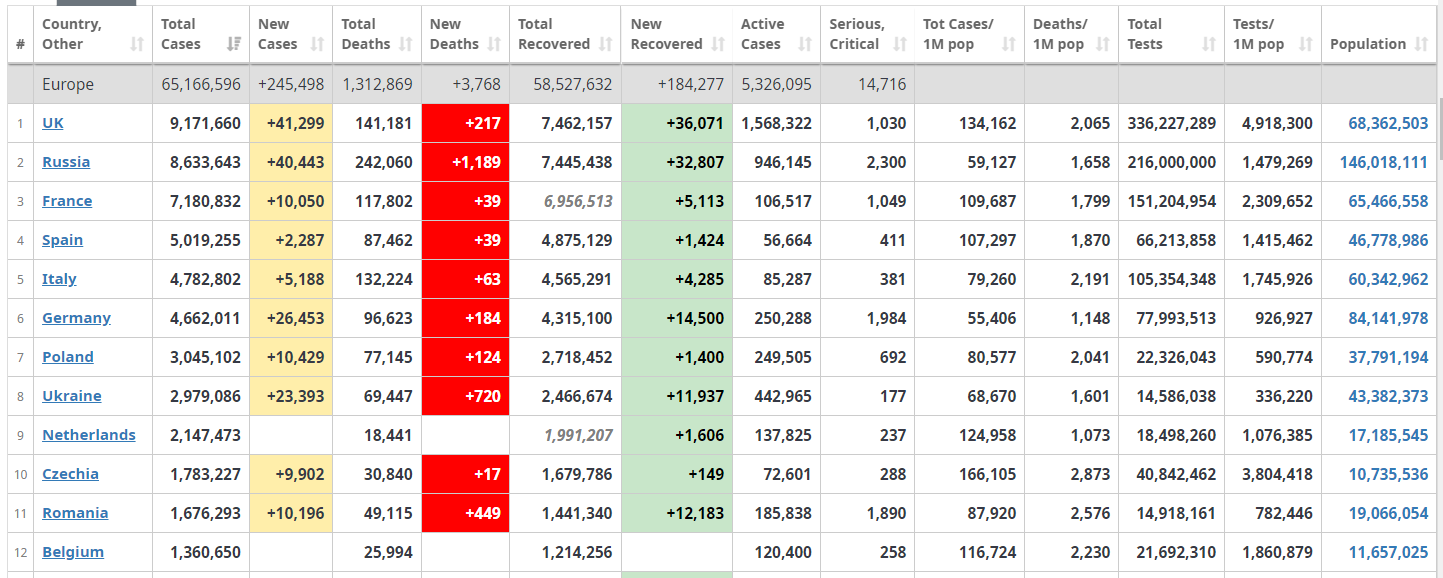
Task: Click the Total Tests column header
Action: 1171,35
